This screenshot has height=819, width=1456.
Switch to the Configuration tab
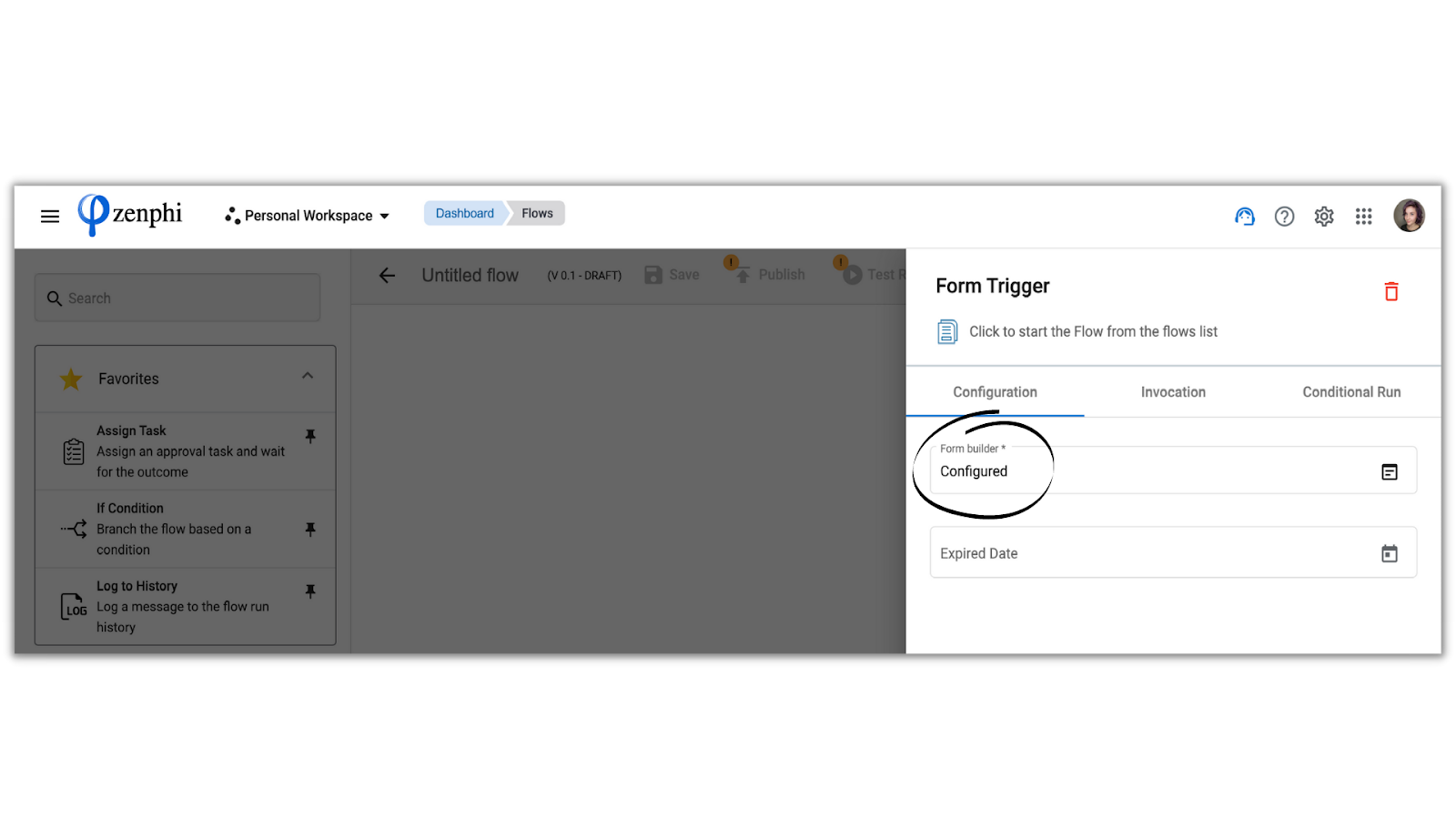995,392
